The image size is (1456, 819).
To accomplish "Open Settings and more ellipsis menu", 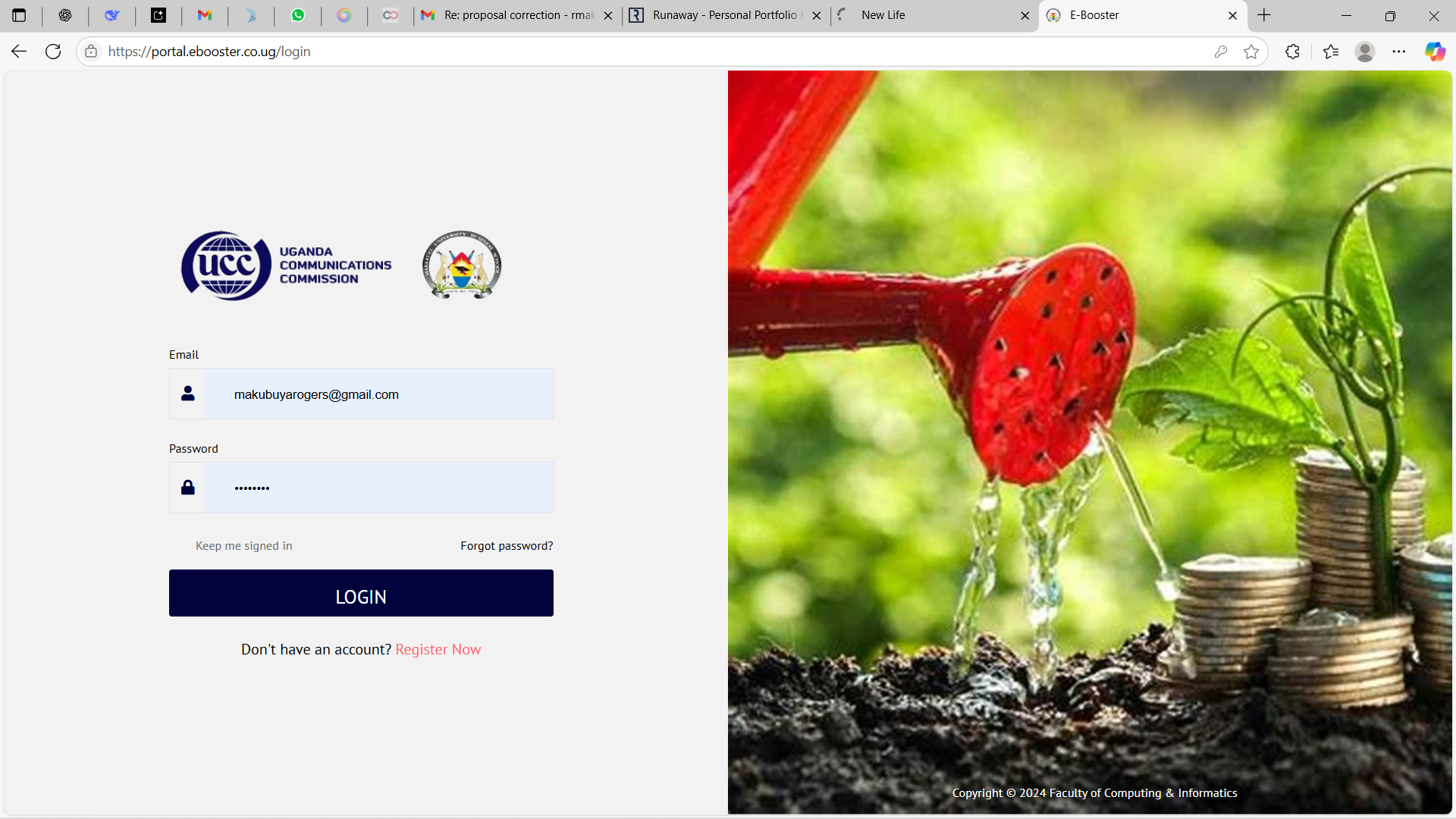I will [x=1399, y=52].
